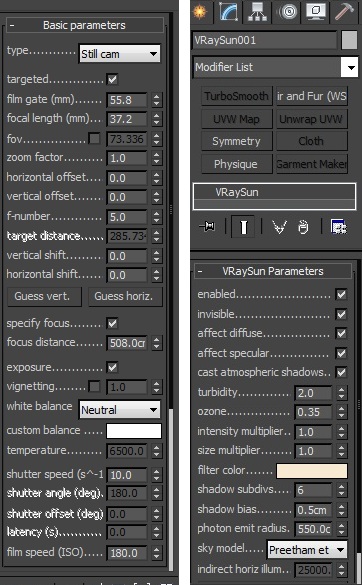Click the vertical shift spinner arrows
This screenshot has height=585, width=363.
(x=157, y=256)
